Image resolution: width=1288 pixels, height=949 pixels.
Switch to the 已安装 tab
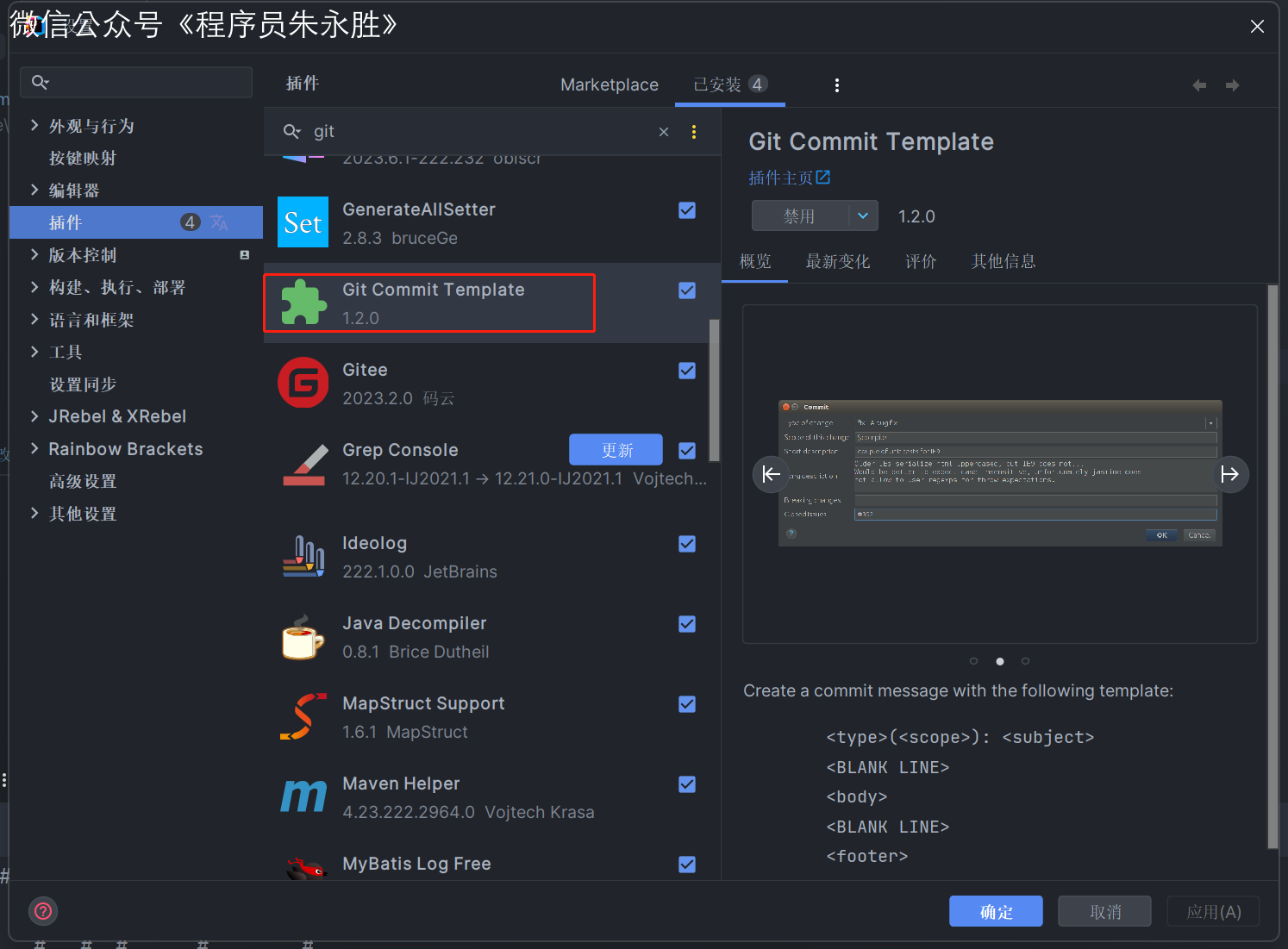729,84
